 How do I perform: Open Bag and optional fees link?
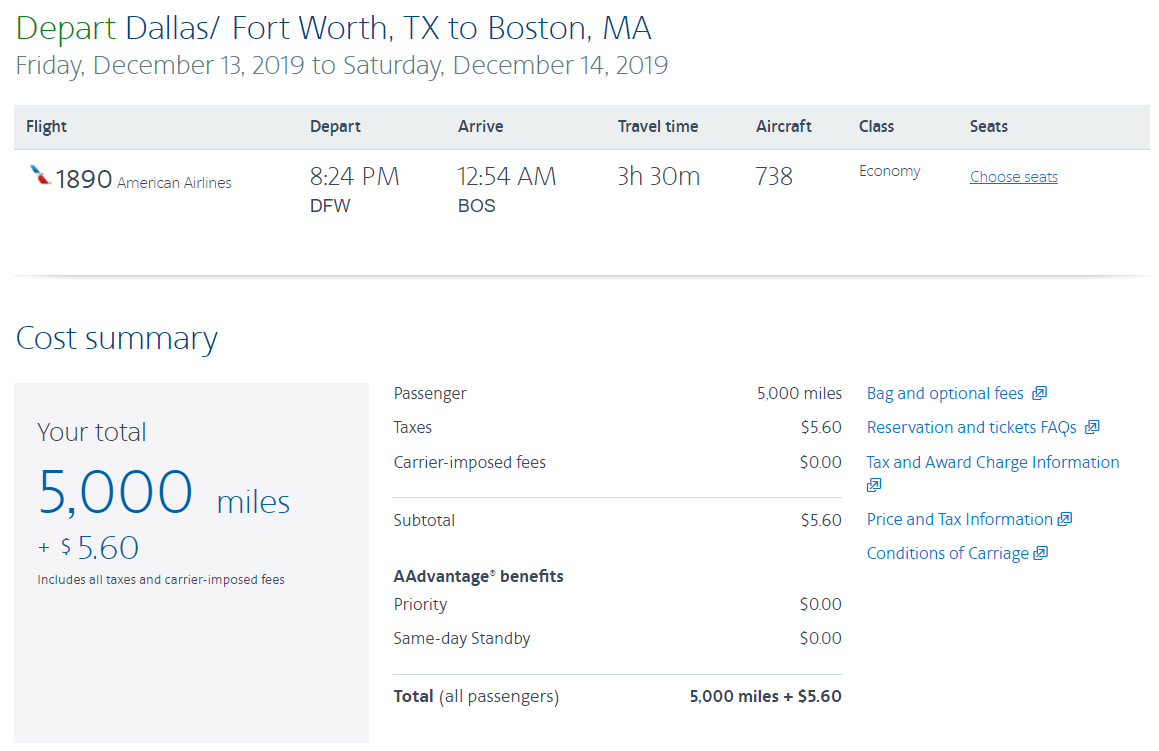click(x=945, y=393)
